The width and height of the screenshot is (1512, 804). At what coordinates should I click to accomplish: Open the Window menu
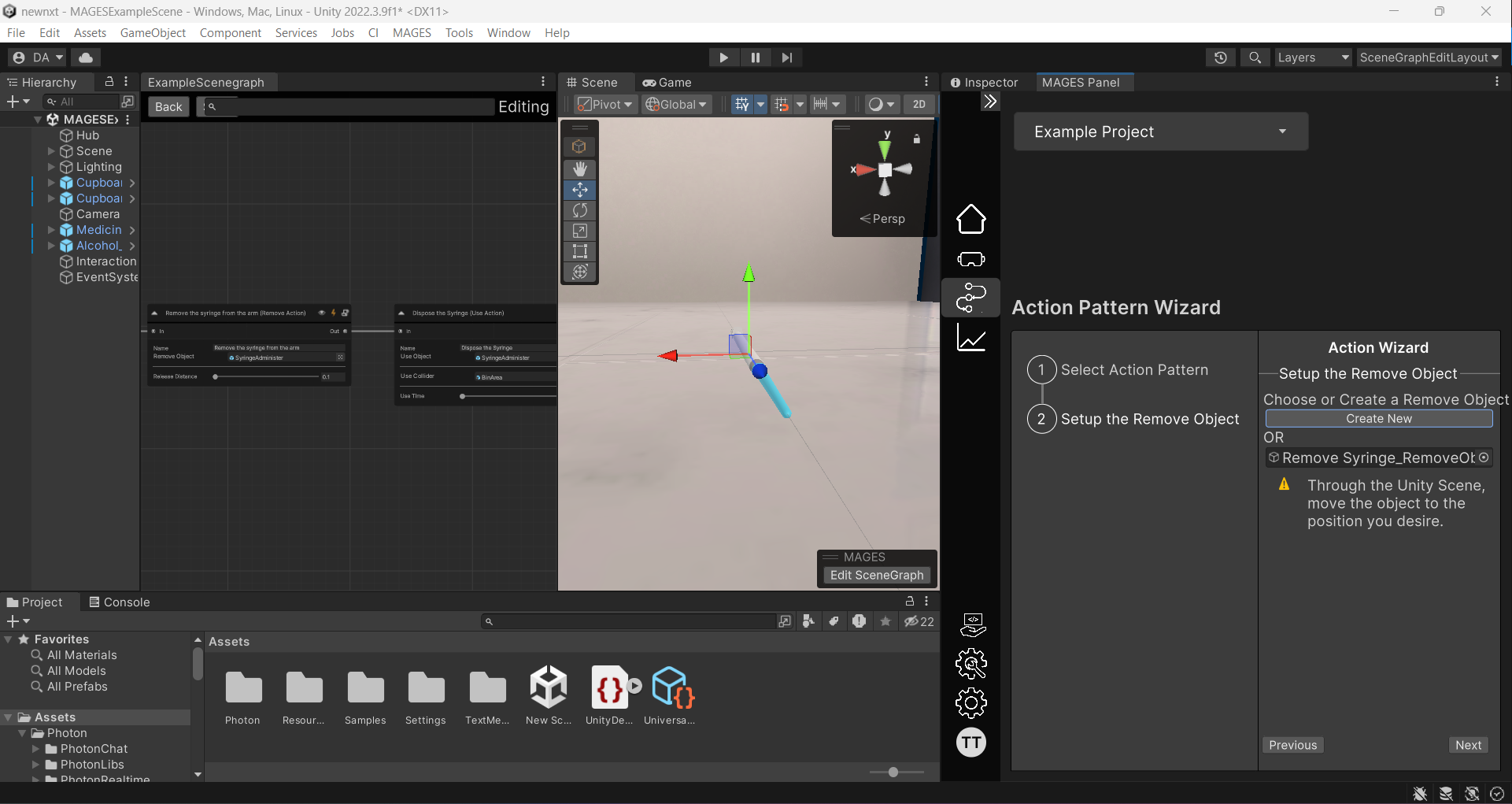tap(508, 33)
